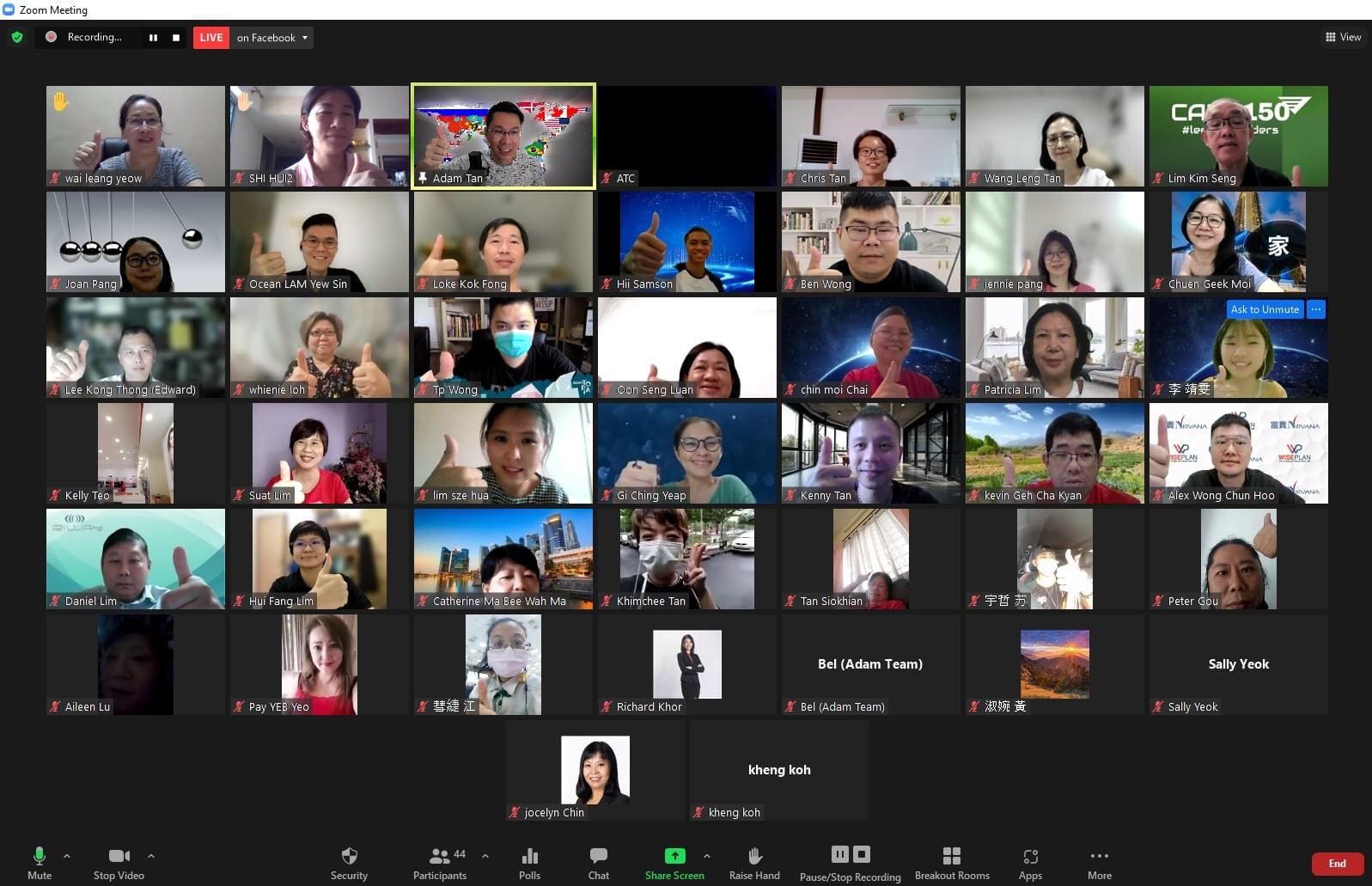This screenshot has height=886, width=1372.
Task: Open the More options menu
Action: 1099,862
